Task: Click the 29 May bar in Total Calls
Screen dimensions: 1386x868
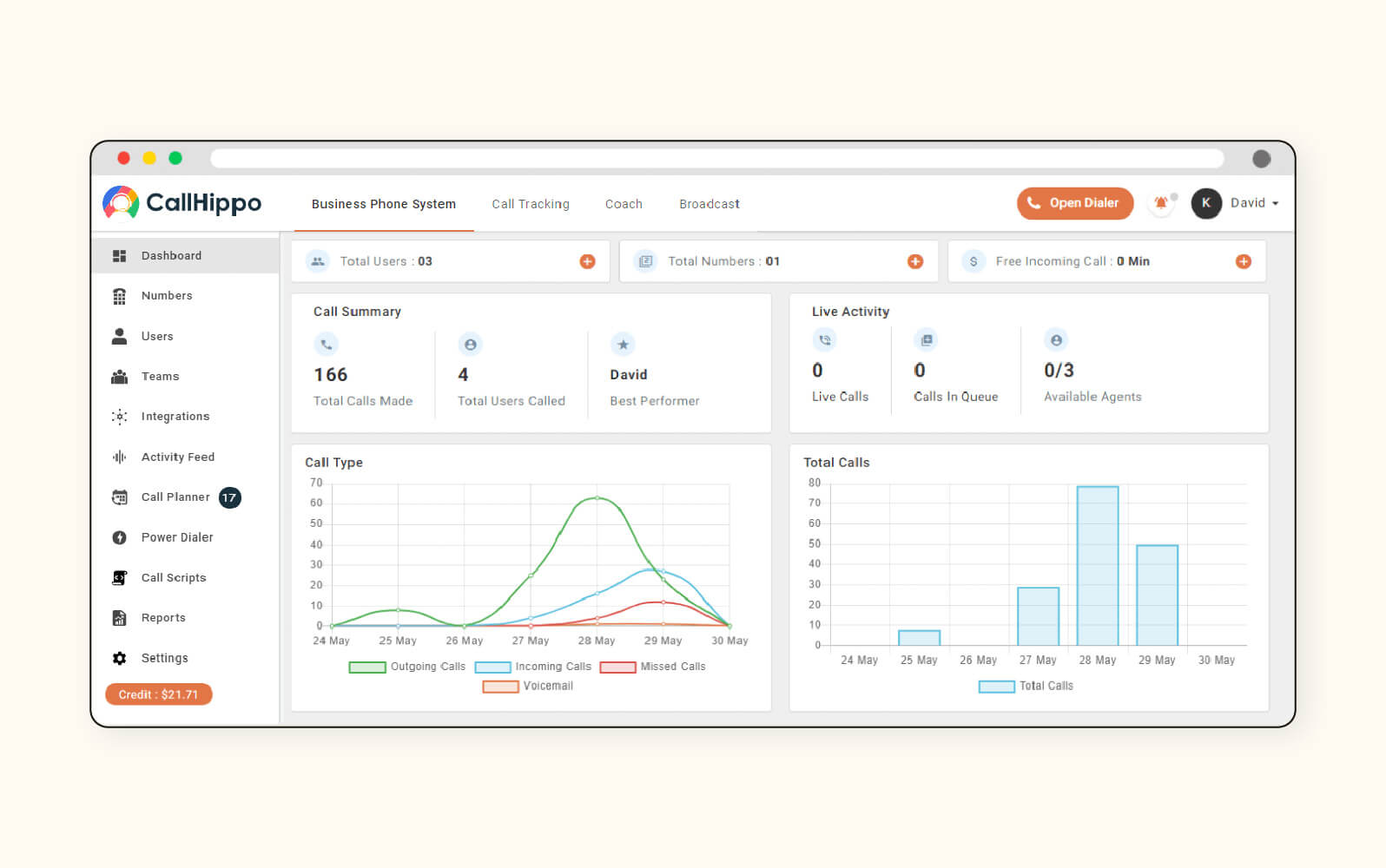Action: [x=1157, y=595]
